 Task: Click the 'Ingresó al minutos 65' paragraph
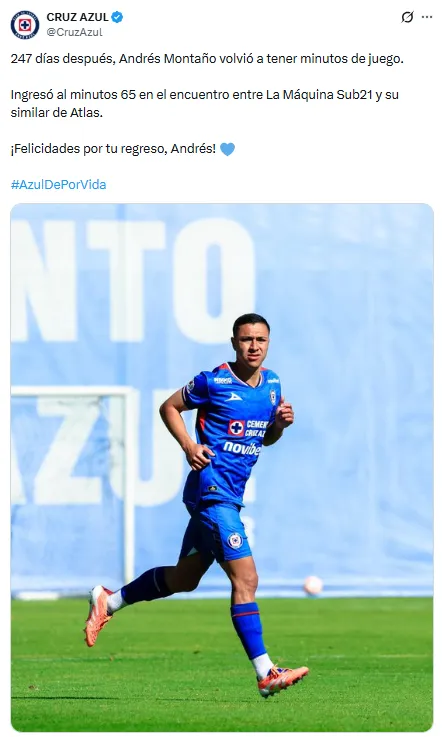tap(204, 104)
